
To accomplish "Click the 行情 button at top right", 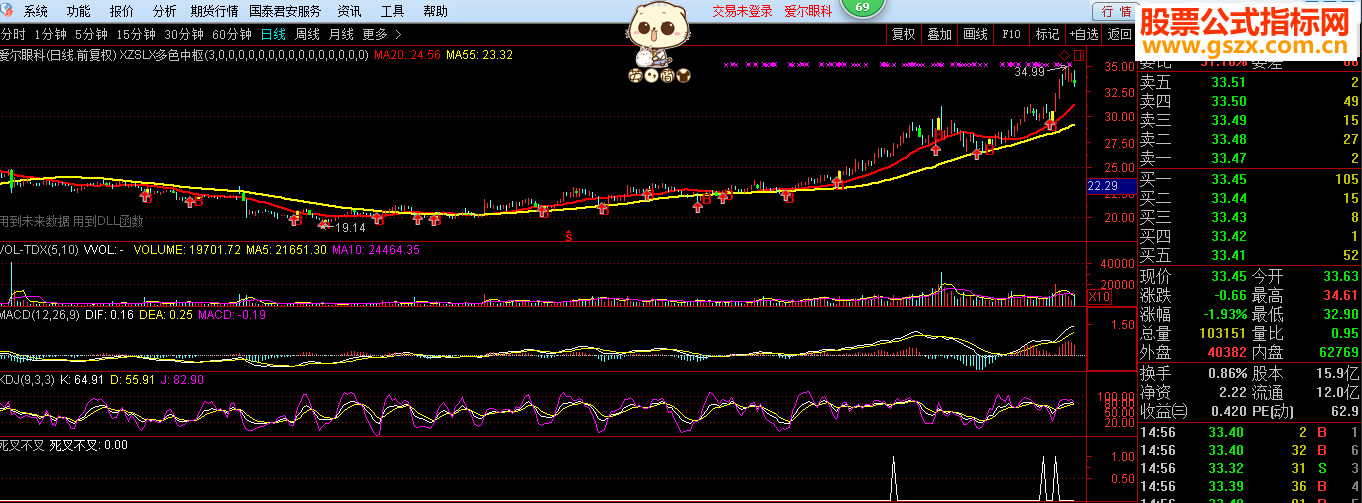I will (x=1115, y=11).
